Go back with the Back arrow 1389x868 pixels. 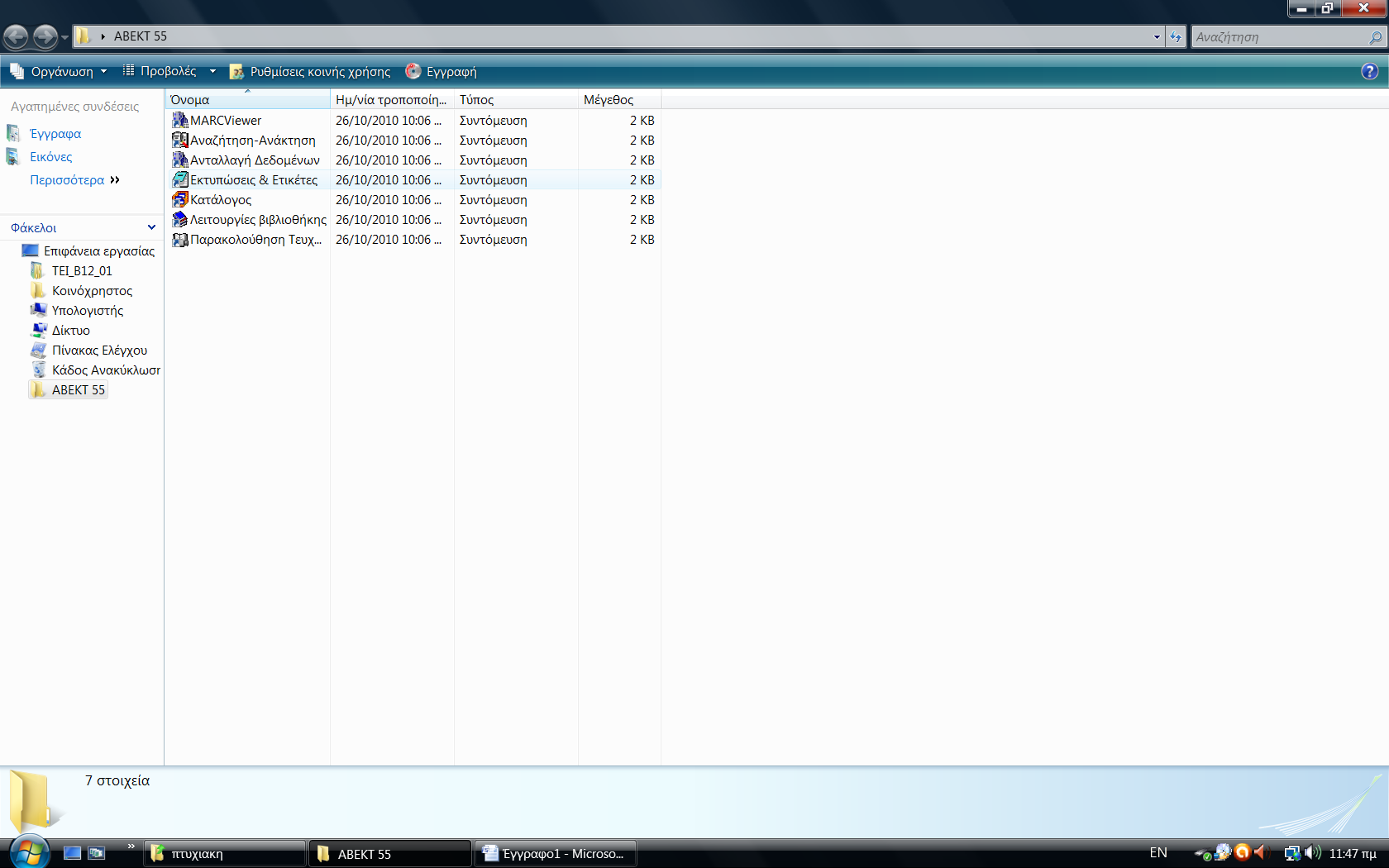pyautogui.click(x=16, y=36)
